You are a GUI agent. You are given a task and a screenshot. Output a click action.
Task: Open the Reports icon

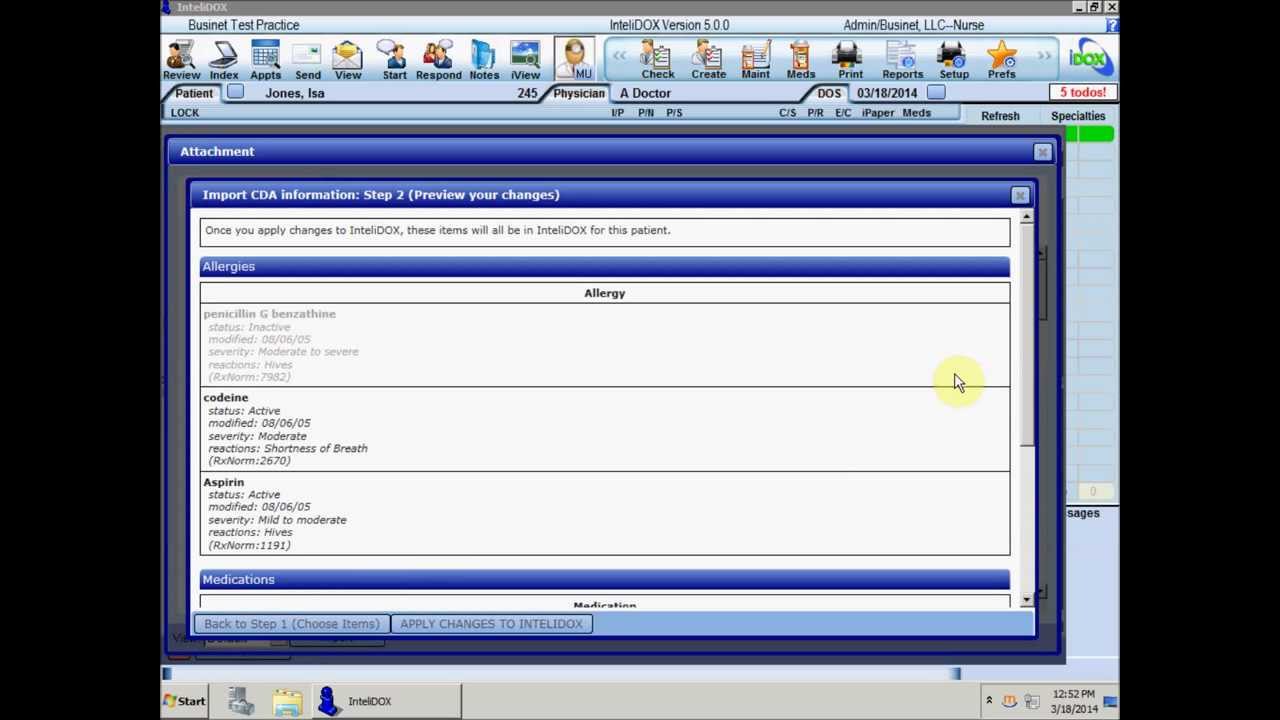click(x=902, y=60)
